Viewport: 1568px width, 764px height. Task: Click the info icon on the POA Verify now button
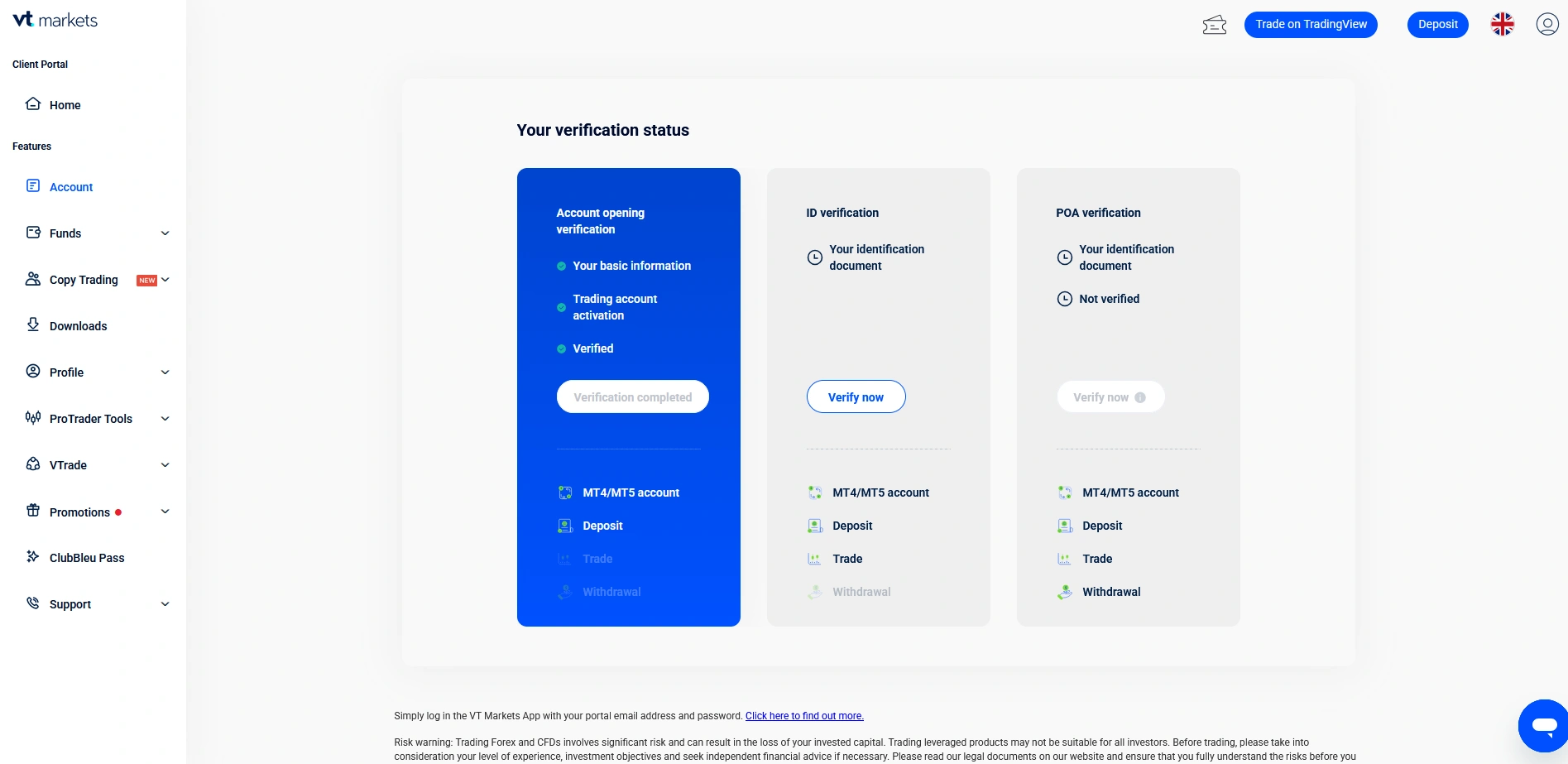pyautogui.click(x=1140, y=397)
